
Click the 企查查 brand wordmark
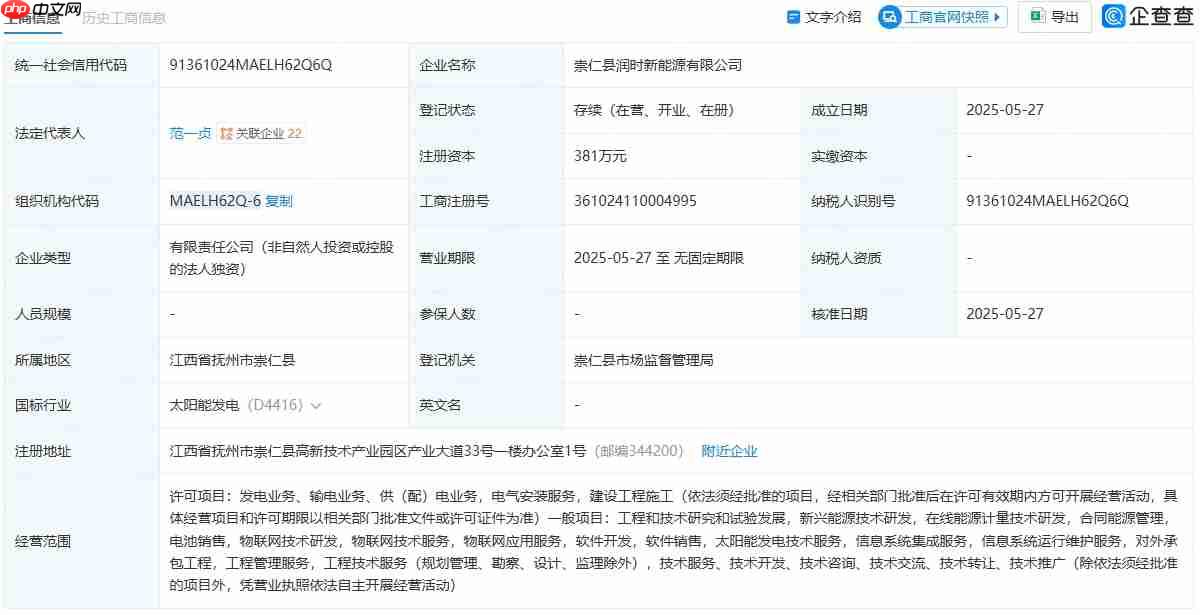click(1160, 15)
